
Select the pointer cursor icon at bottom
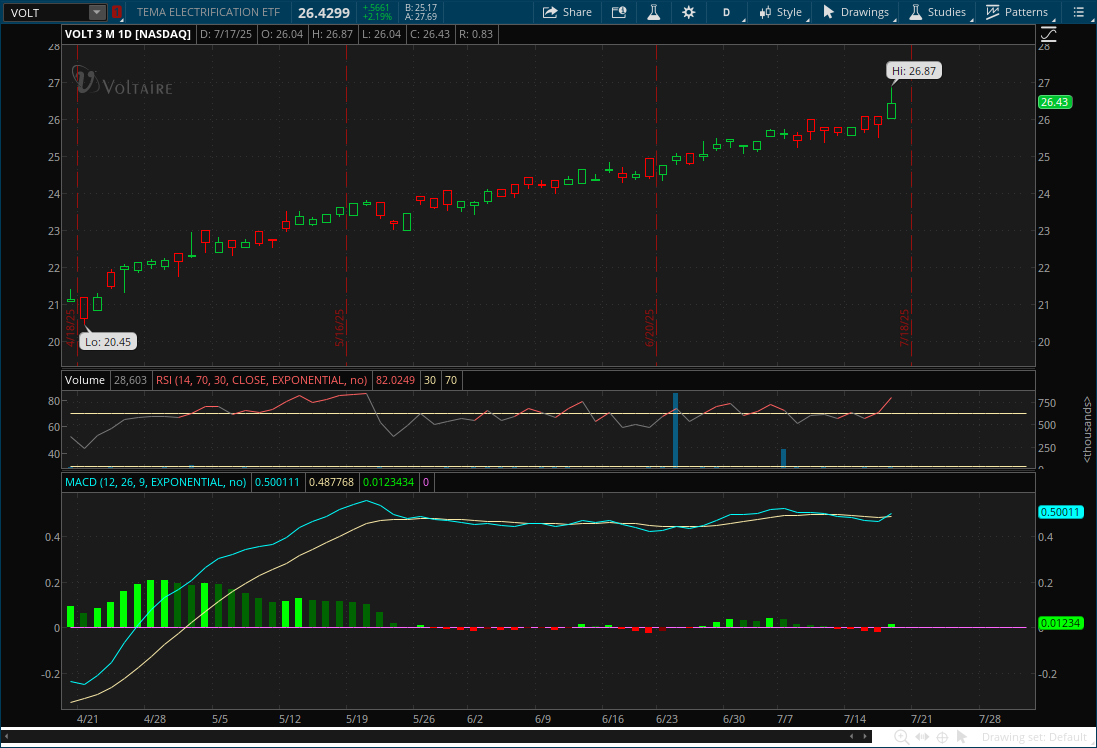click(961, 737)
